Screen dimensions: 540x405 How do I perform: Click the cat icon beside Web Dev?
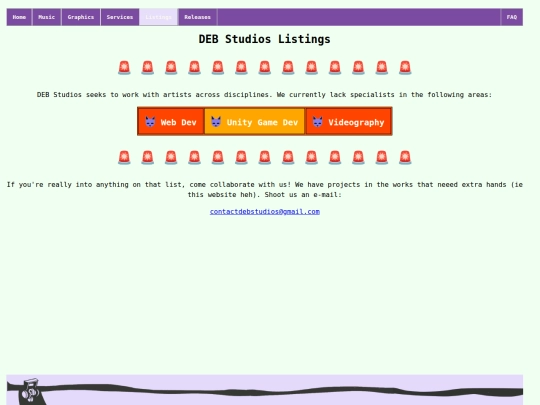pyautogui.click(x=150, y=122)
